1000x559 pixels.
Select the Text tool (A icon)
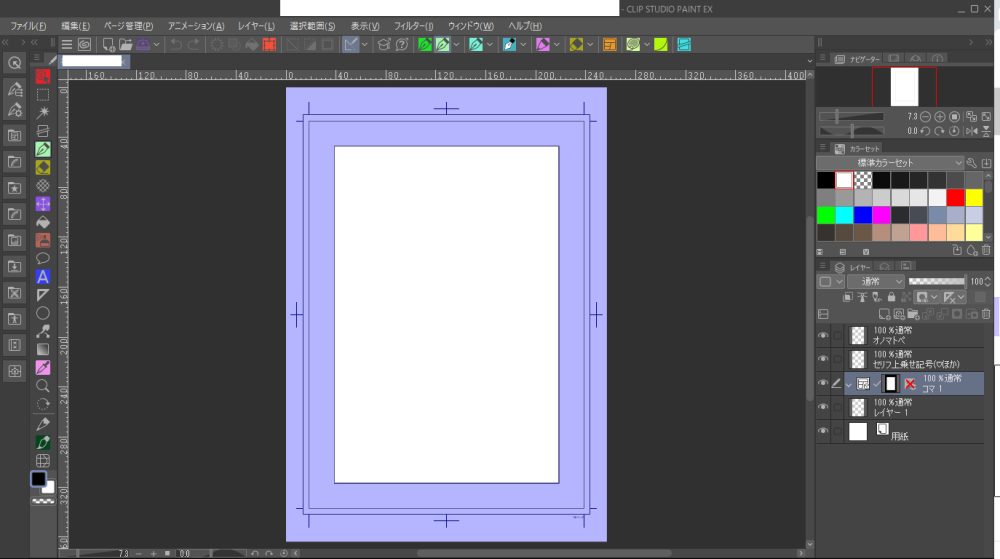[43, 277]
